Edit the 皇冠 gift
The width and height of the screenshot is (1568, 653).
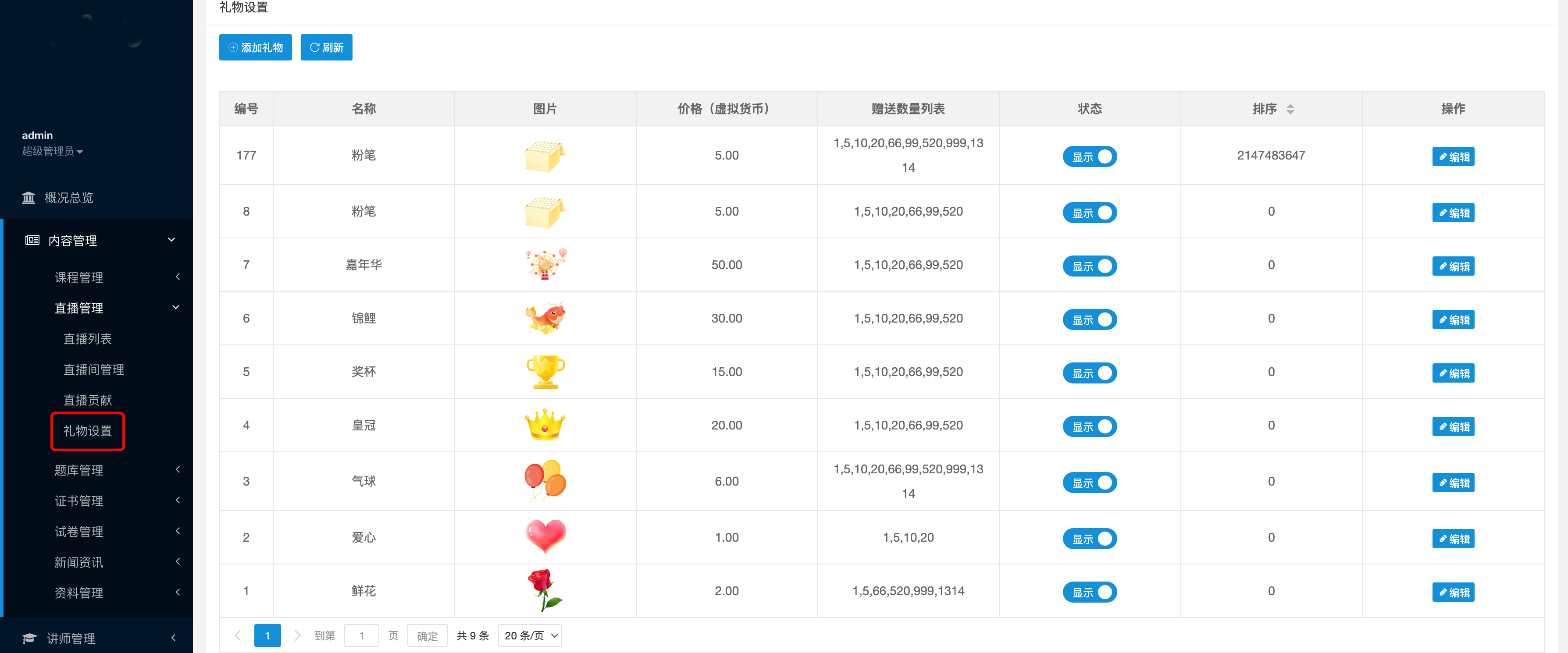1453,426
